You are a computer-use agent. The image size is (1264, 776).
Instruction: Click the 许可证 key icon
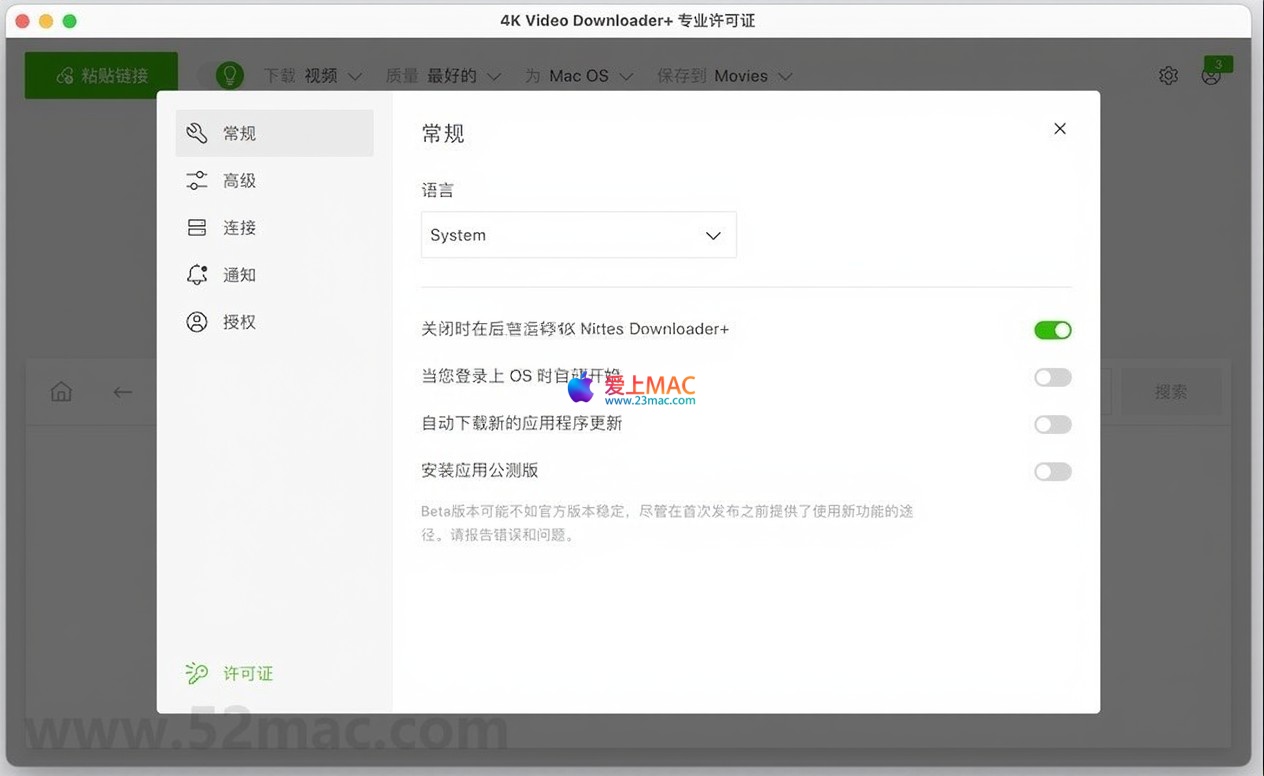click(x=197, y=673)
